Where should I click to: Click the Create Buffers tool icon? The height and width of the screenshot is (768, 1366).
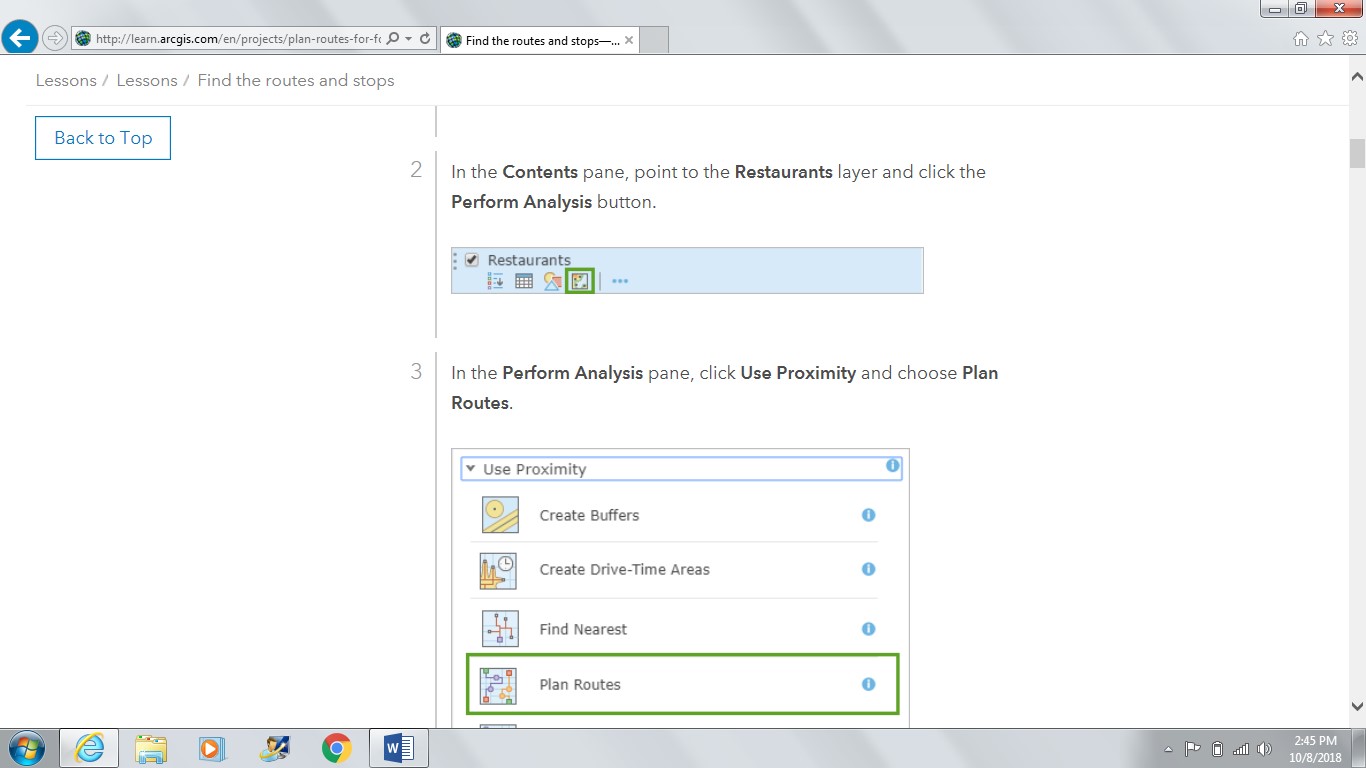pyautogui.click(x=500, y=515)
